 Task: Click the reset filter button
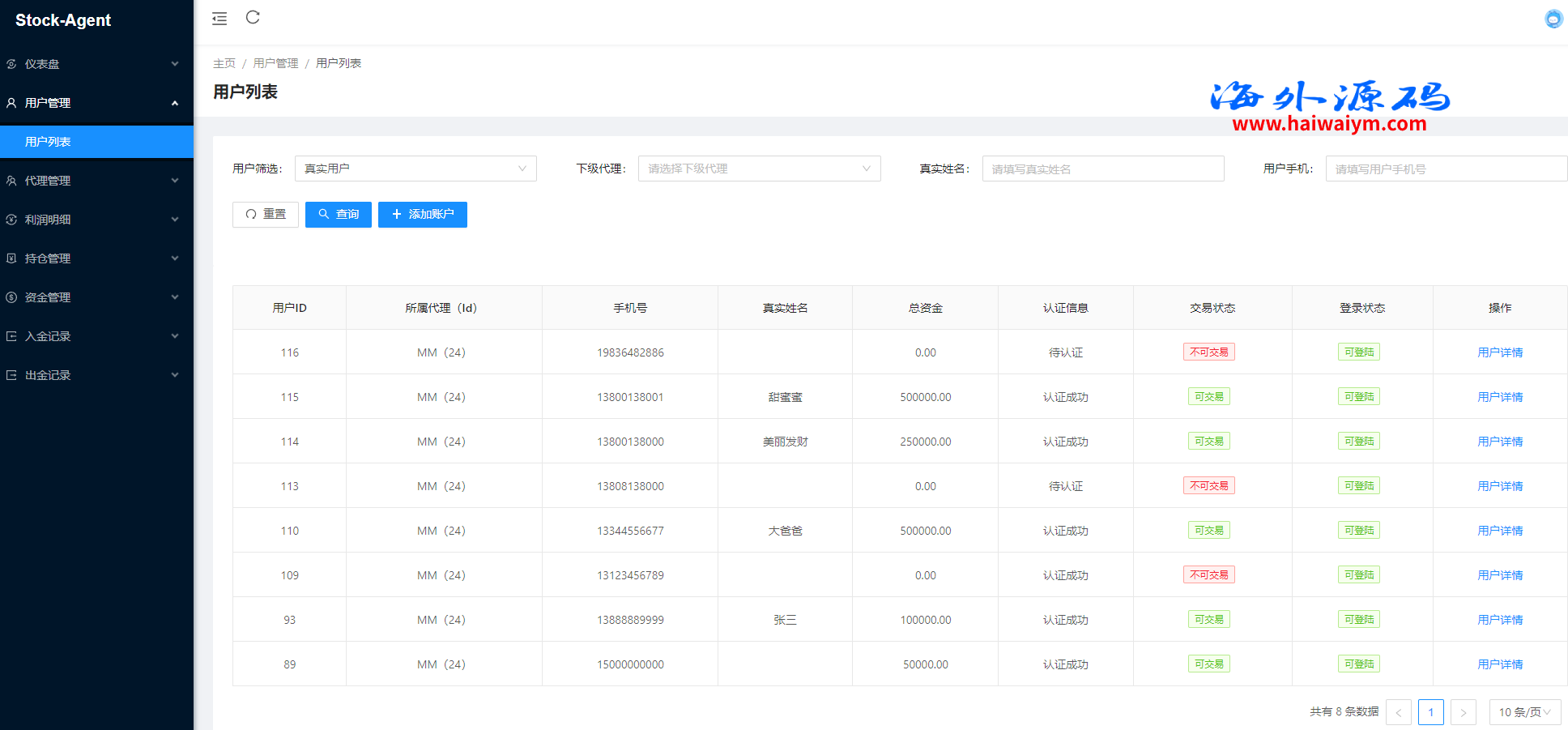[x=266, y=215]
